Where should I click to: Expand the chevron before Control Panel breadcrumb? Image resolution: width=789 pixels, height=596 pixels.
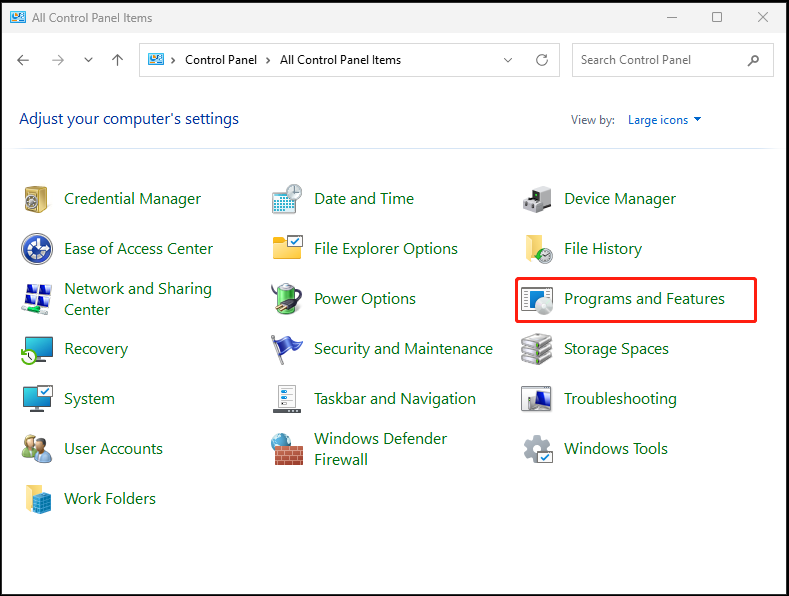173,60
